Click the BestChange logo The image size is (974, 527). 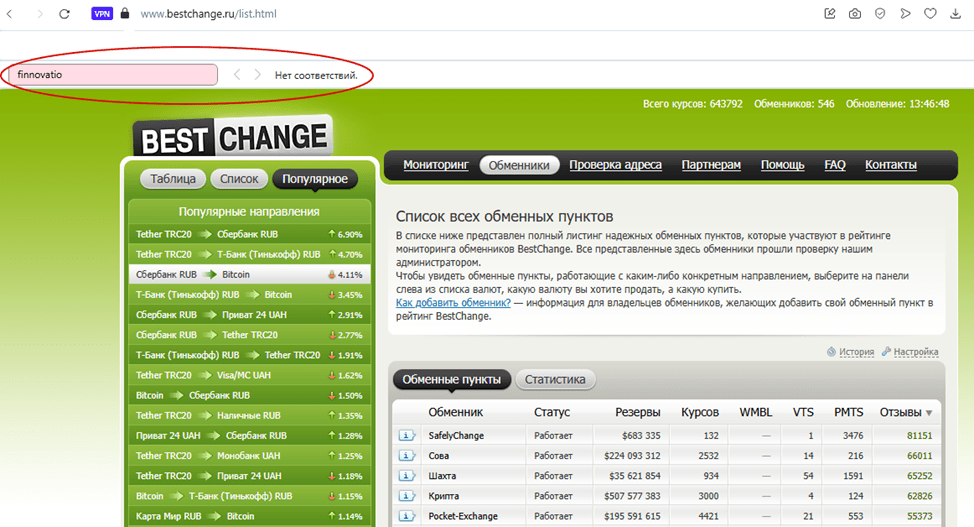tap(233, 136)
